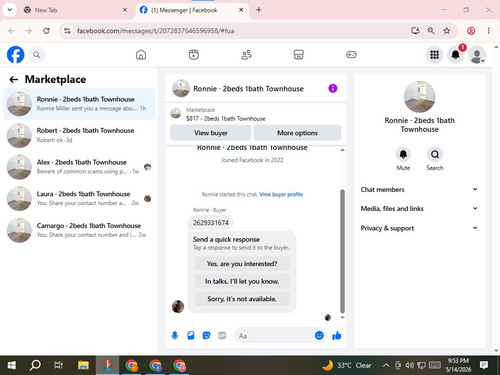This screenshot has width=500, height=375.
Task: Click the View buyer button
Action: tap(211, 133)
